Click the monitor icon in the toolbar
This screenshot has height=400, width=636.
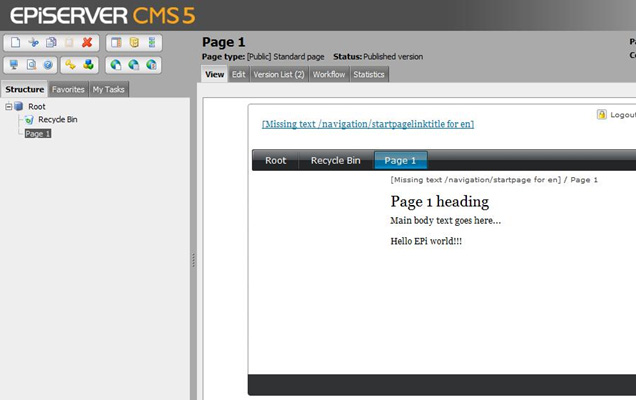(x=15, y=65)
